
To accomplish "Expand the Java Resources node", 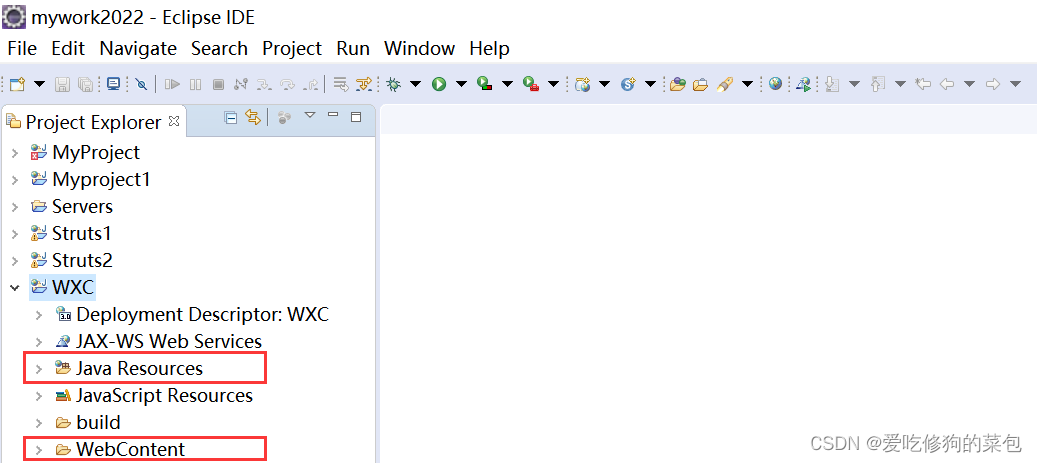I will (x=39, y=368).
